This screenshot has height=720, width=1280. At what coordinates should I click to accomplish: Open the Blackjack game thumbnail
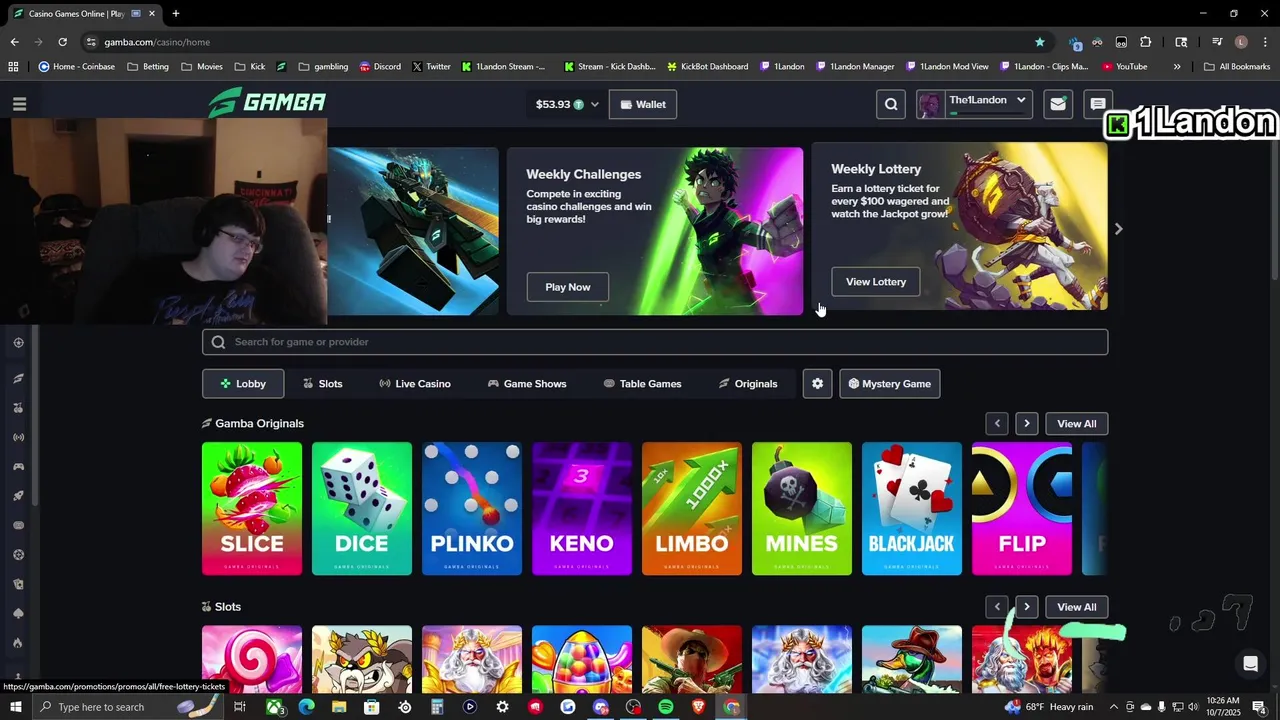coord(912,509)
